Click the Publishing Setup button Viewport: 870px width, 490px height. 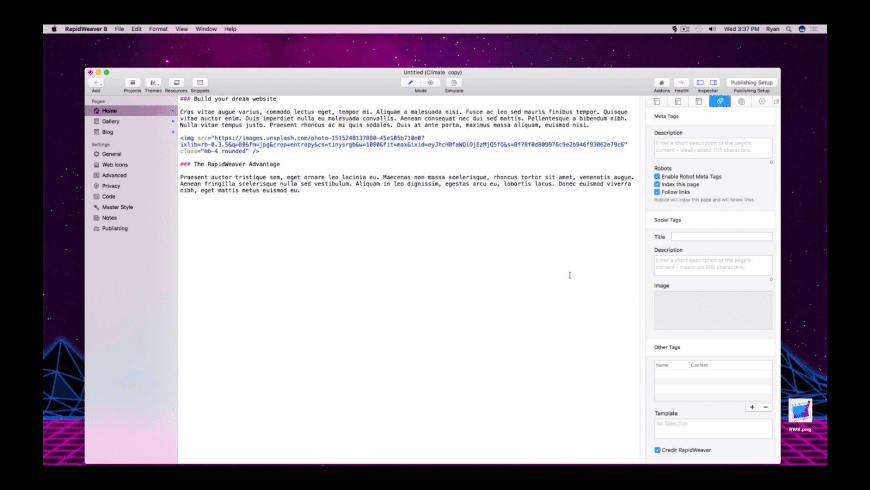[x=751, y=83]
